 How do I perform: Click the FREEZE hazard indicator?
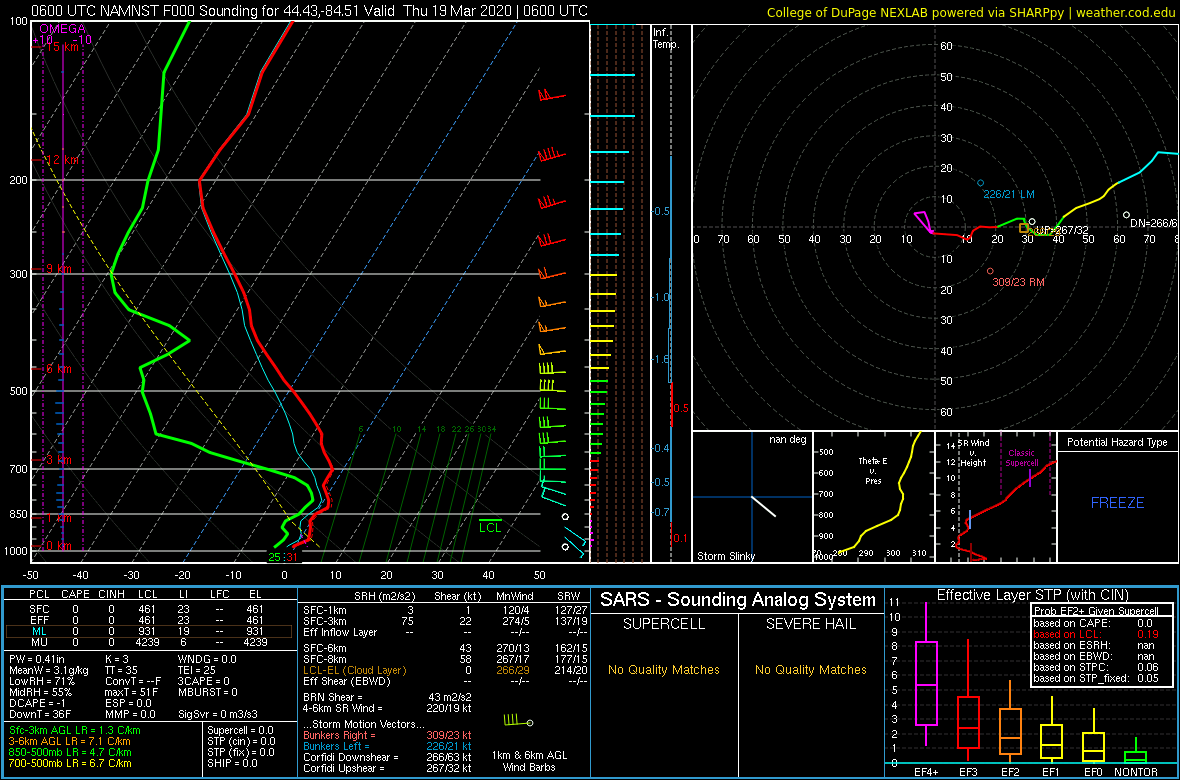[1117, 502]
